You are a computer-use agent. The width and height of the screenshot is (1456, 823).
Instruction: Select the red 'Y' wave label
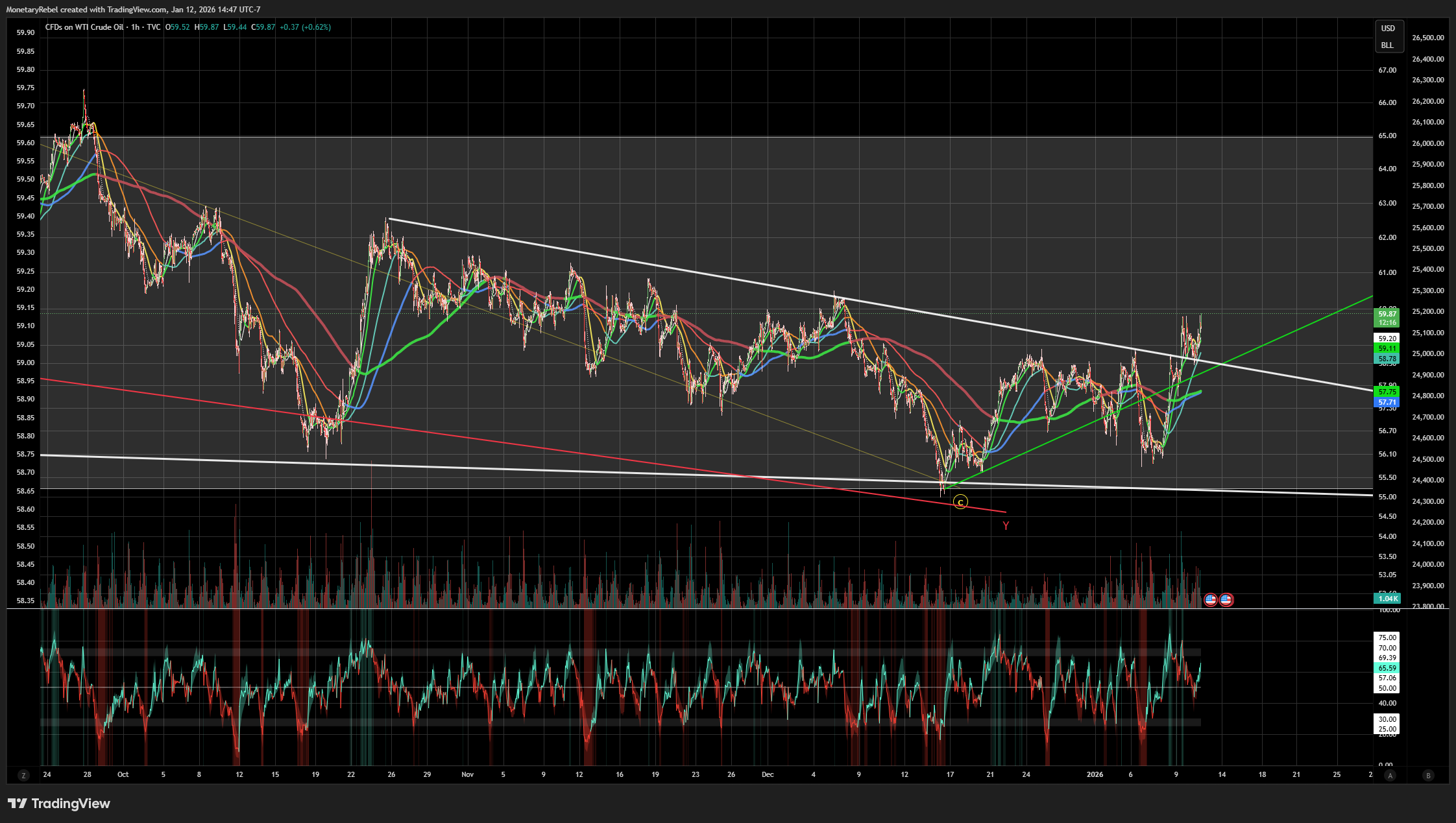pyautogui.click(x=1006, y=526)
